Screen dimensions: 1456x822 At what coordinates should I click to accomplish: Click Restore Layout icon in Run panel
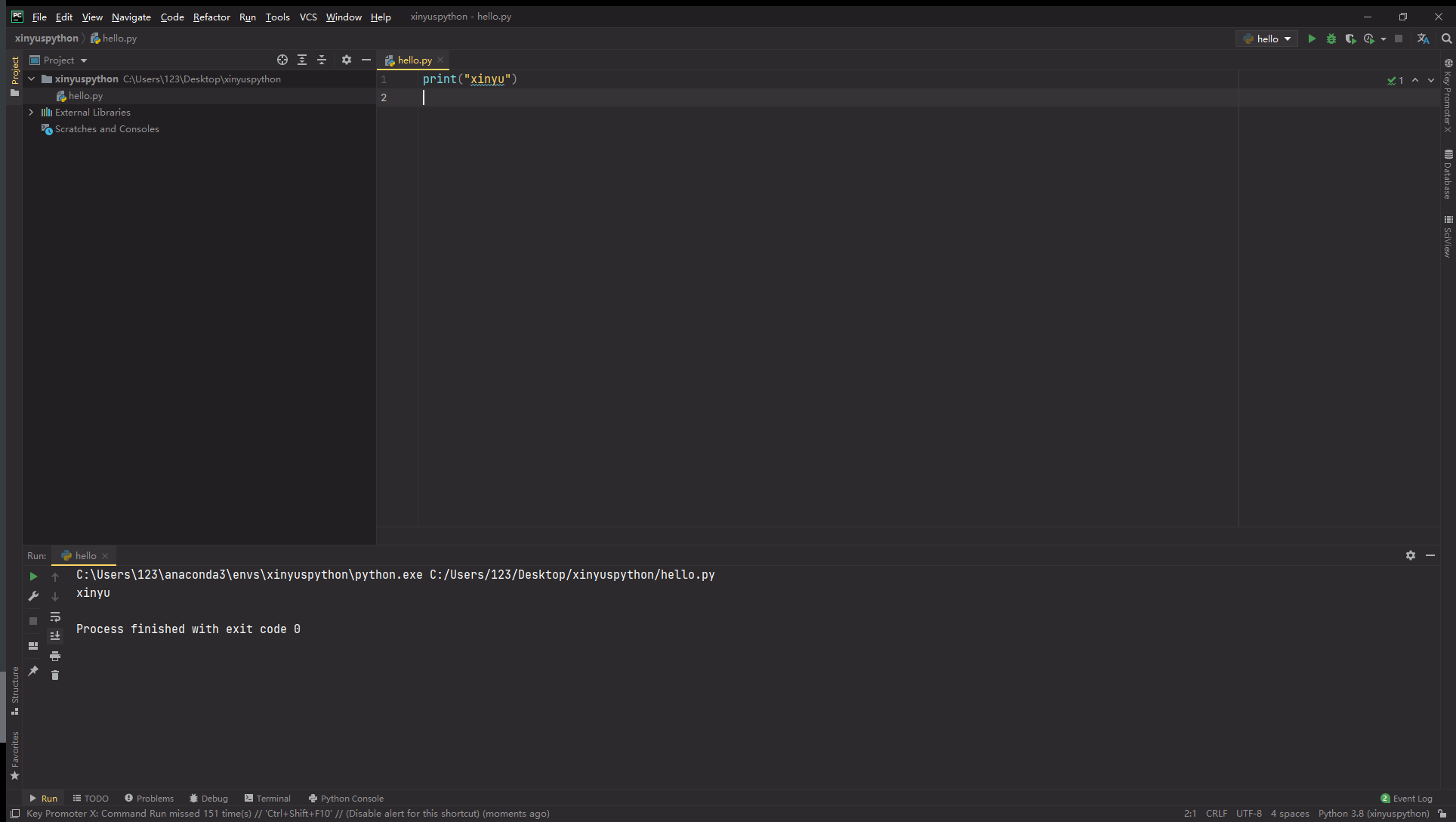33,646
